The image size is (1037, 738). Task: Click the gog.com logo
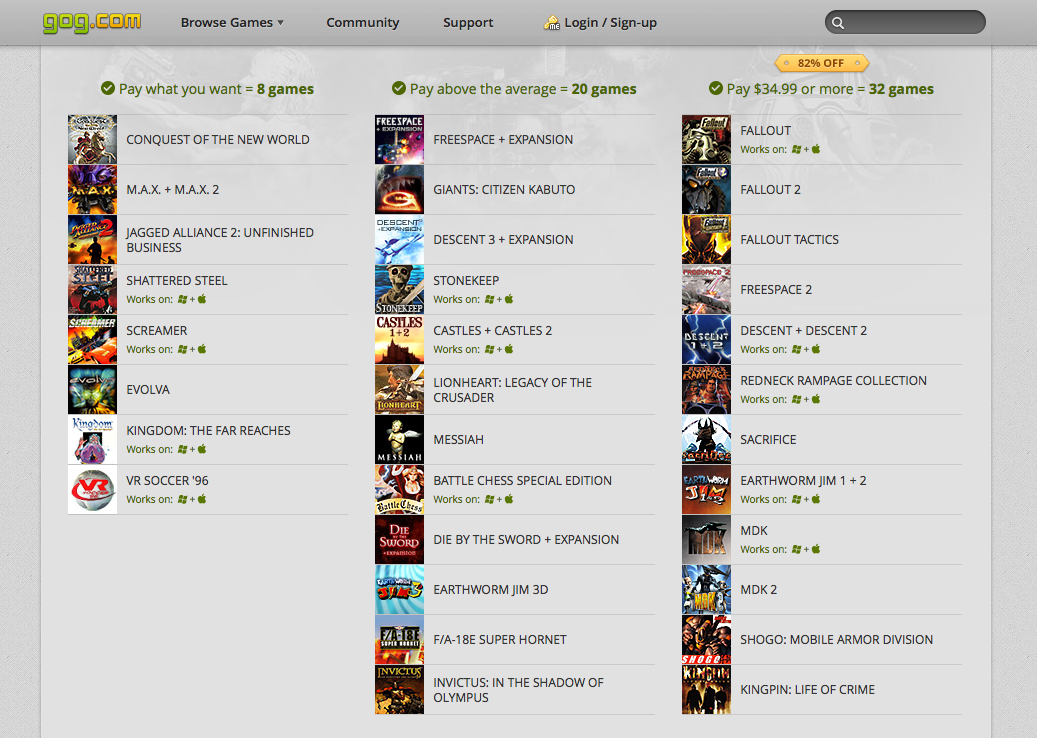(x=92, y=22)
